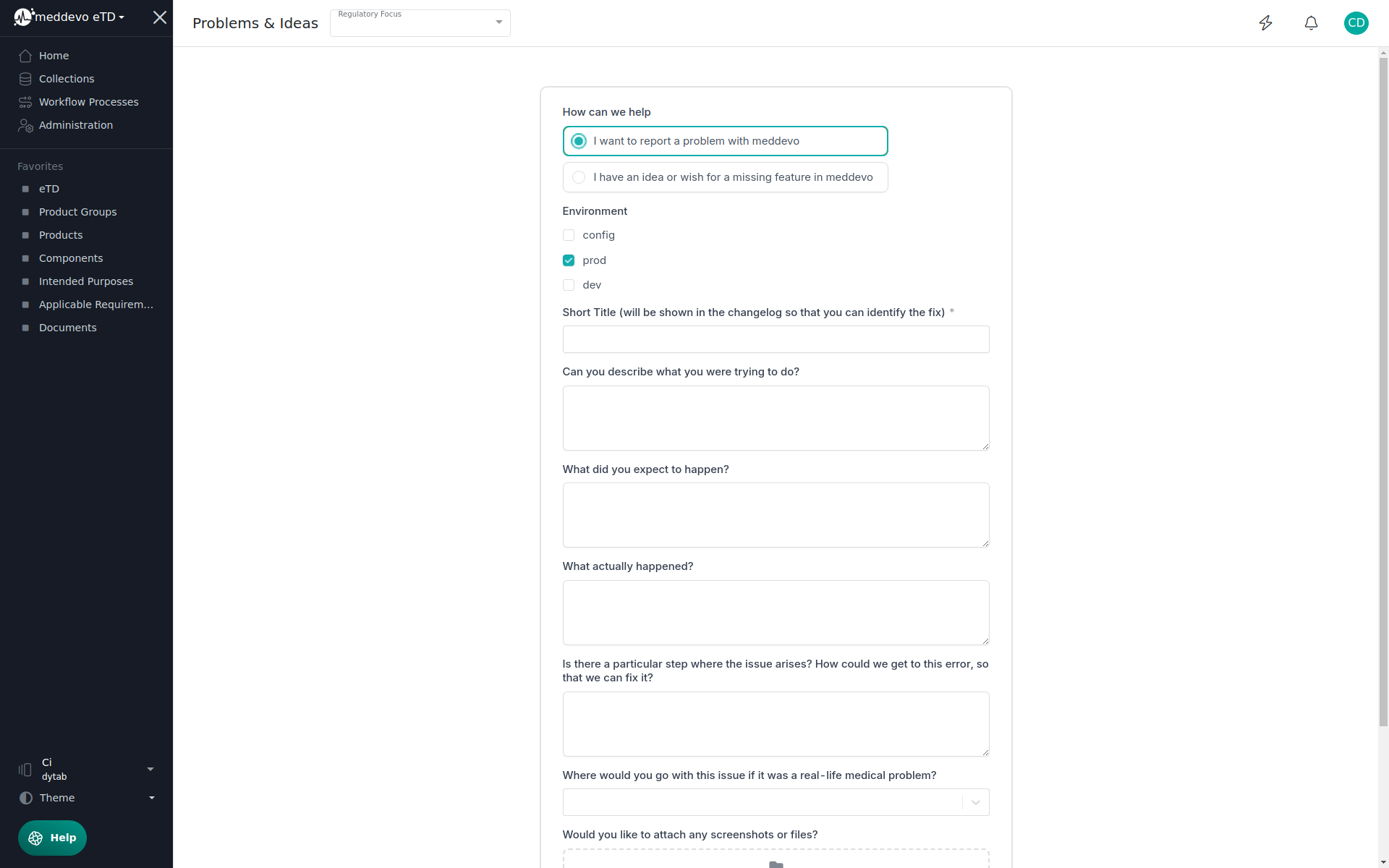
Task: Click the Collections database icon
Action: click(25, 79)
